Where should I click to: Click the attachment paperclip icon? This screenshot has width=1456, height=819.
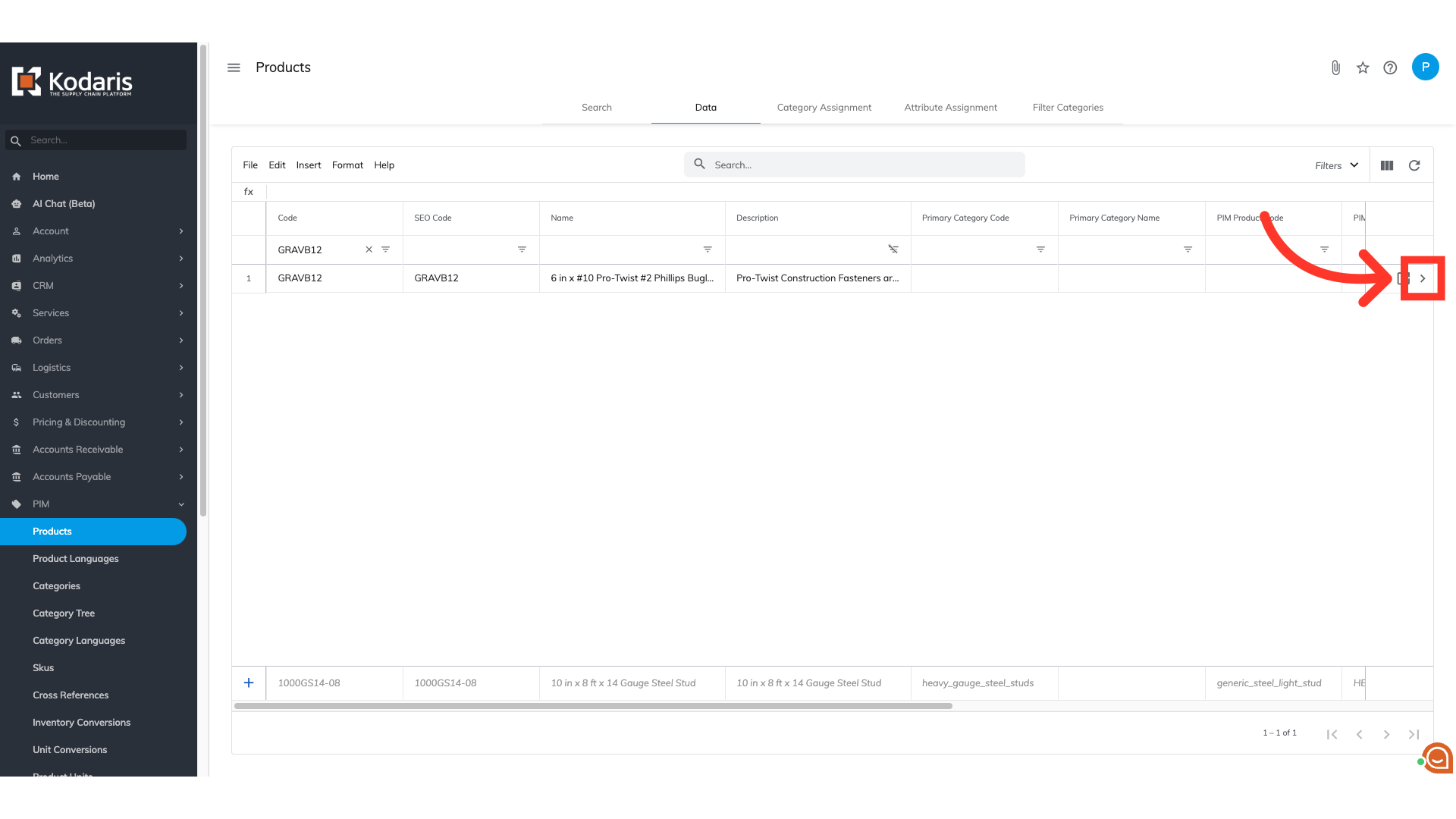pyautogui.click(x=1335, y=68)
